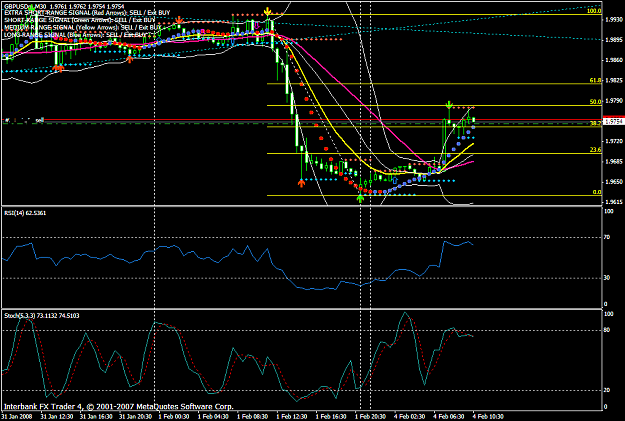
Task: Click the 31 Jan 2008 time axis label
Action: coord(17,417)
